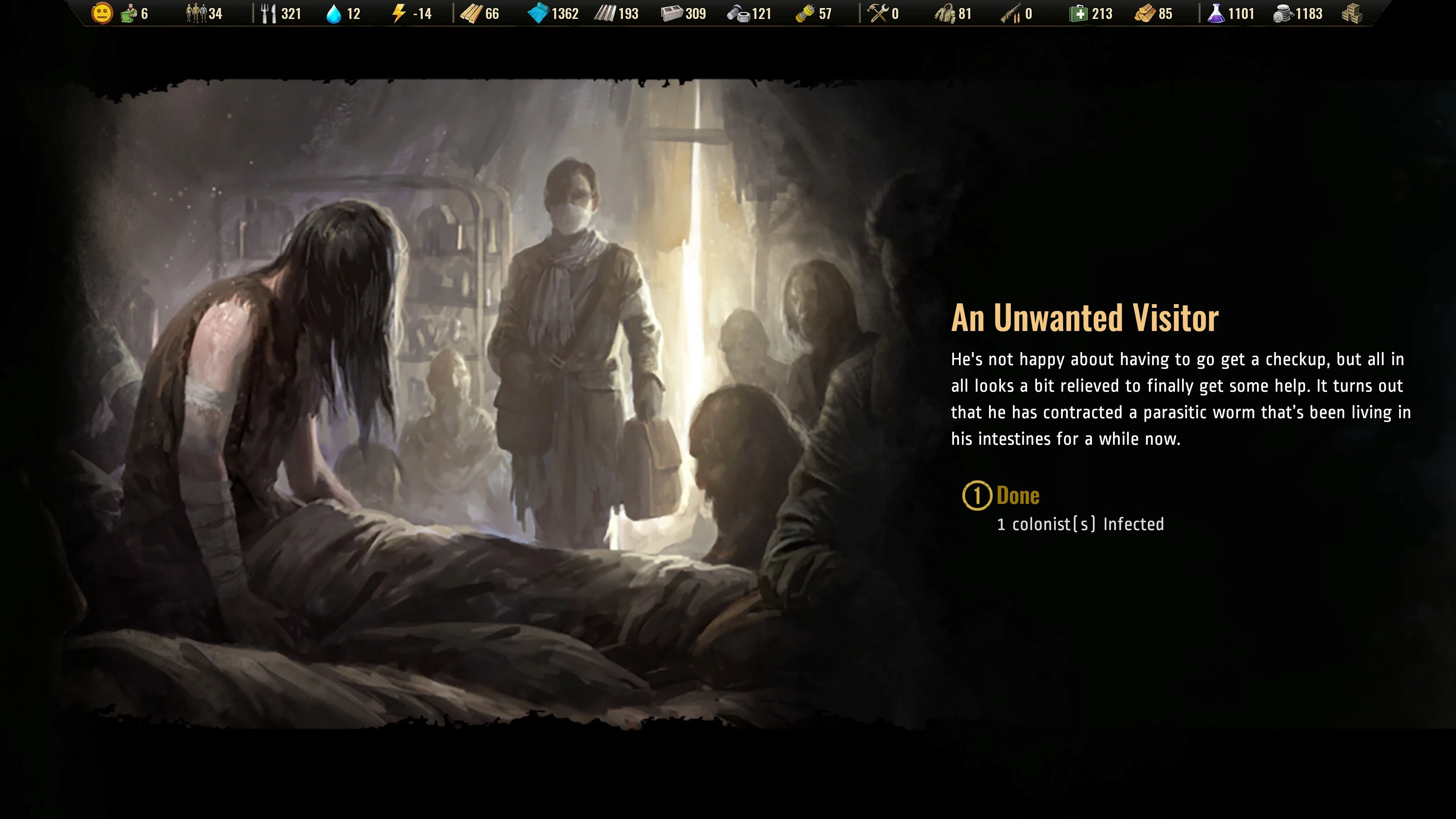1456x819 pixels.
Task: Click the circled number 1 choice marker
Action: click(x=977, y=496)
